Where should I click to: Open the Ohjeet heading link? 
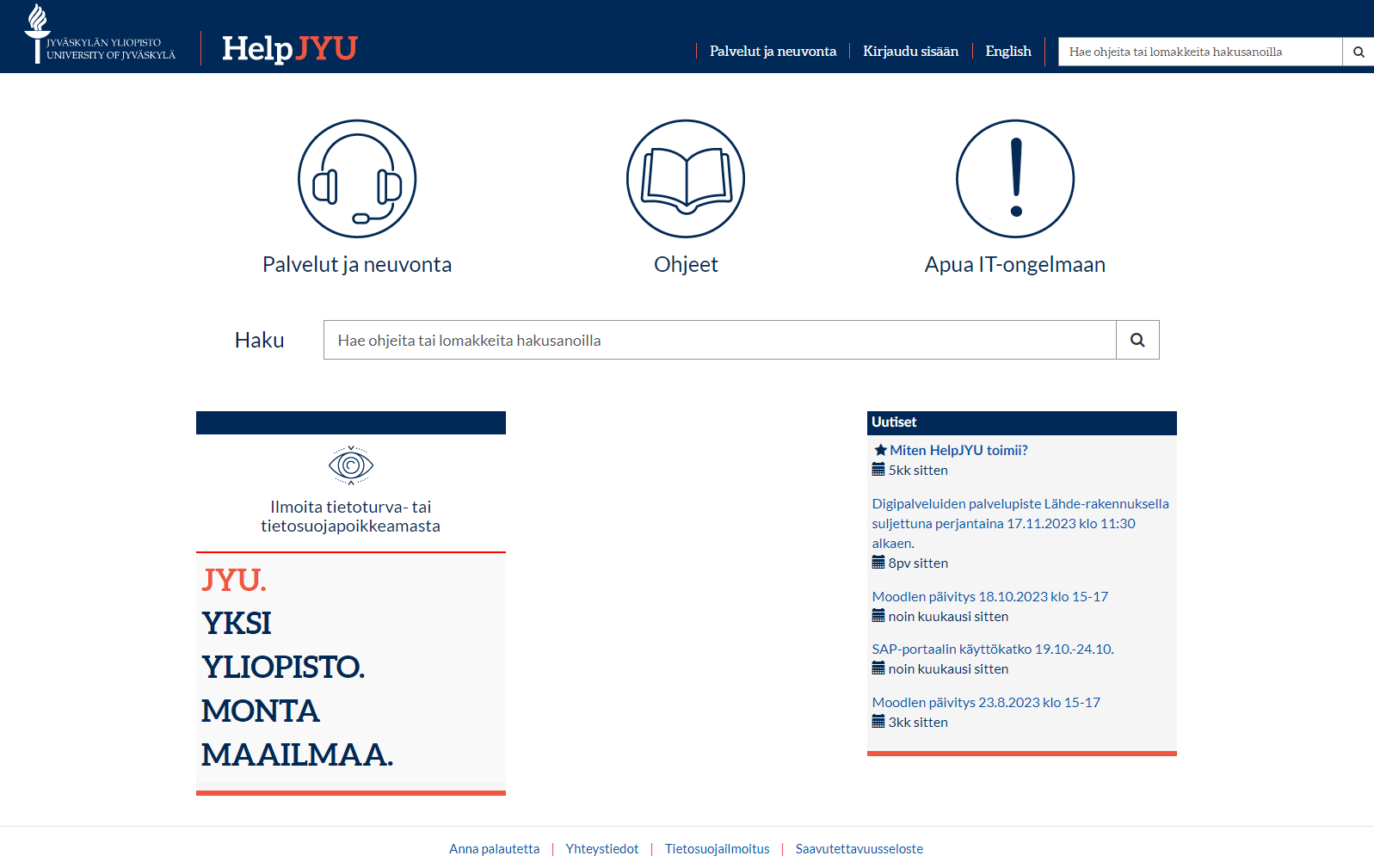tap(686, 264)
